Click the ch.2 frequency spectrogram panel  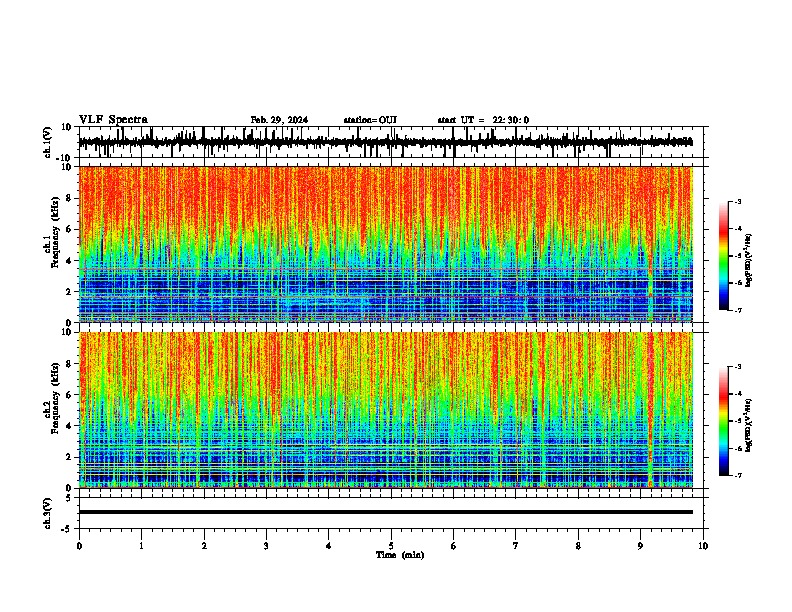click(386, 410)
